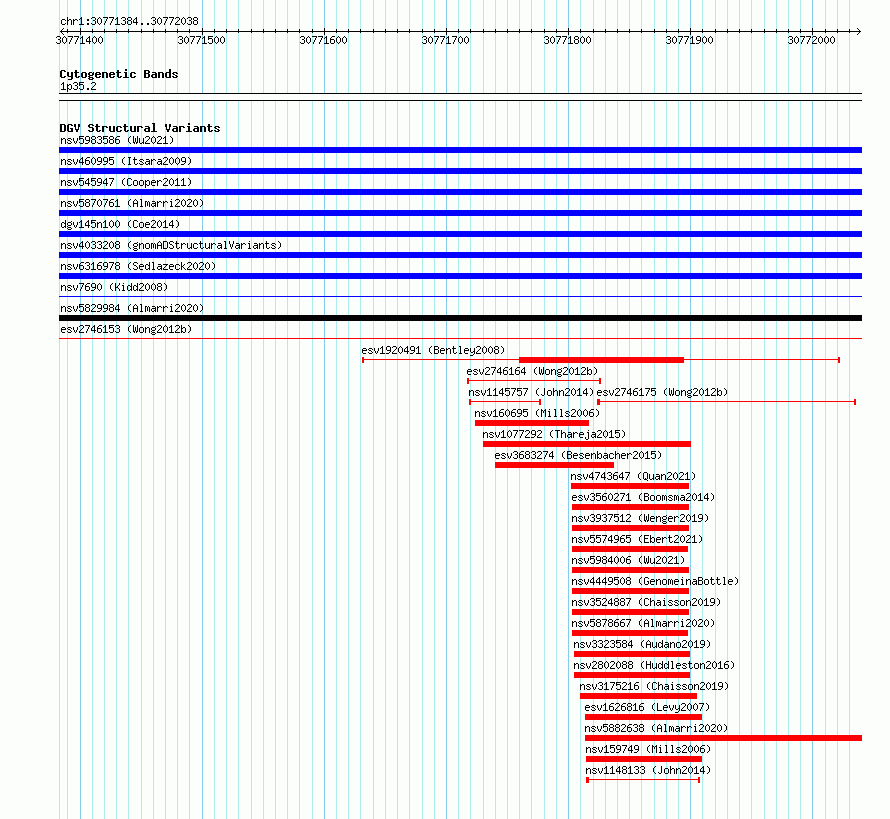This screenshot has width=890, height=819.
Task: Select nsv5574965 (Ebert2021) label
Action: click(637, 539)
